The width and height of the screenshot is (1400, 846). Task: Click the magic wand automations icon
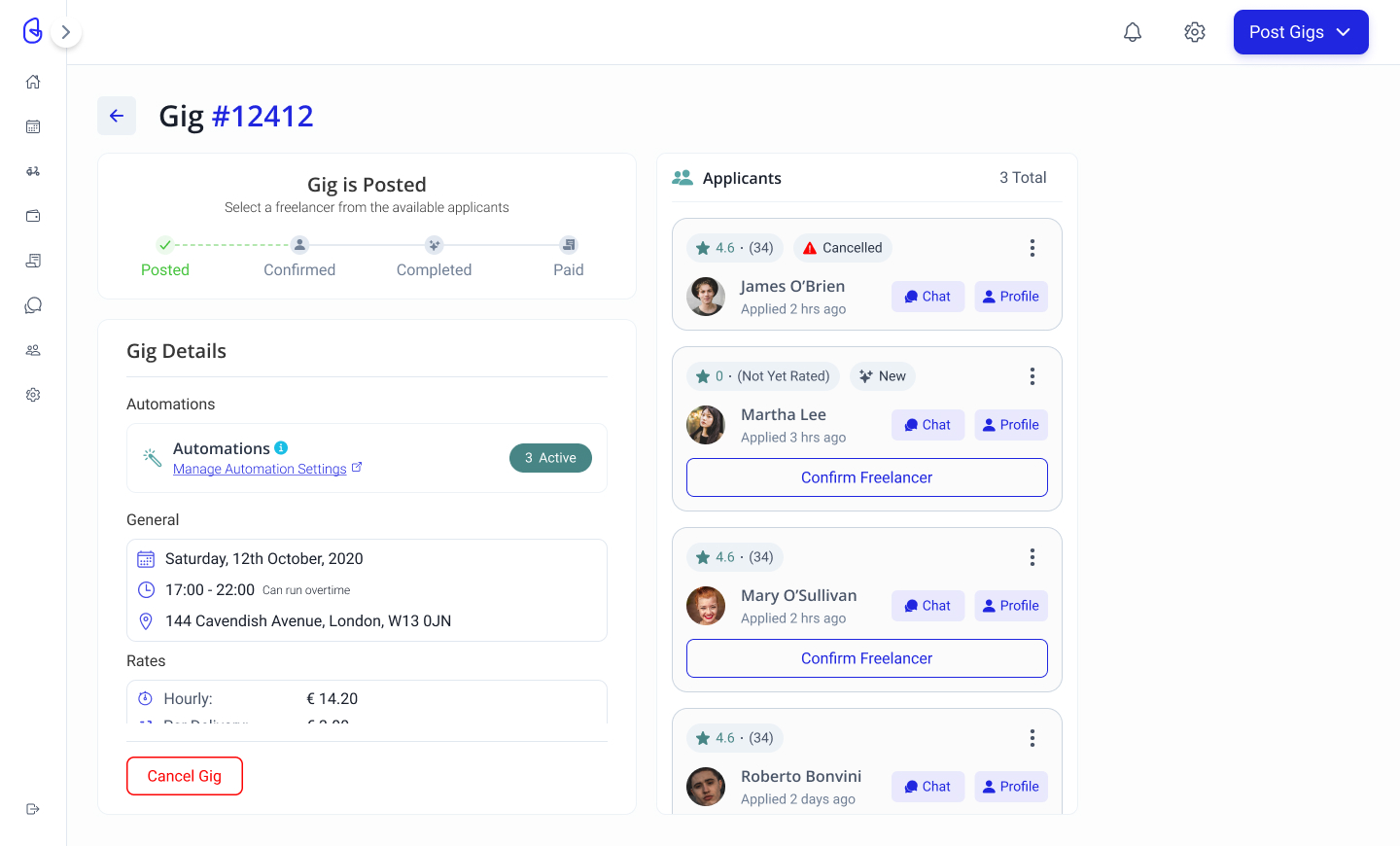tap(152, 457)
